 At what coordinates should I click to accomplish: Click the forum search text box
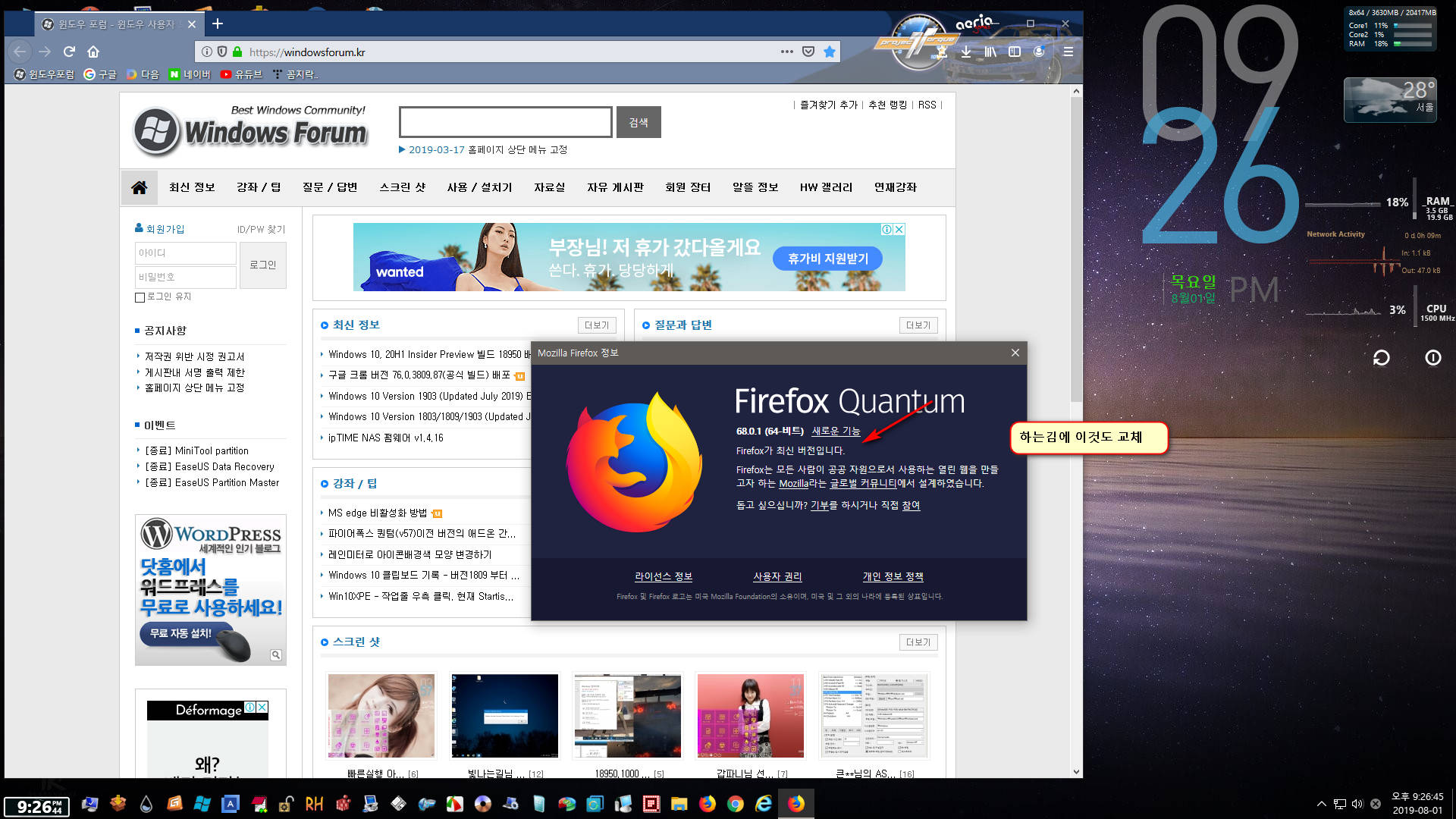505,122
